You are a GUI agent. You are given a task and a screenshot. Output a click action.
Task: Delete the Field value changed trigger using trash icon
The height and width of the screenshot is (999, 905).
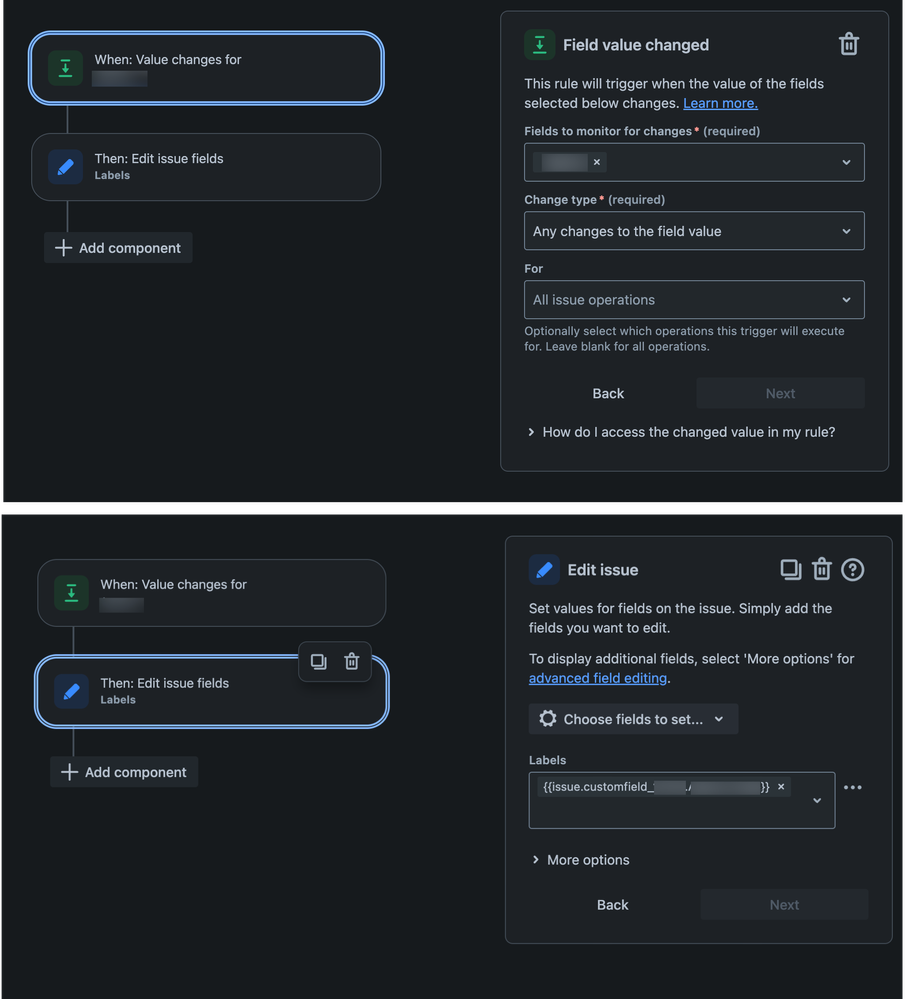click(x=849, y=44)
